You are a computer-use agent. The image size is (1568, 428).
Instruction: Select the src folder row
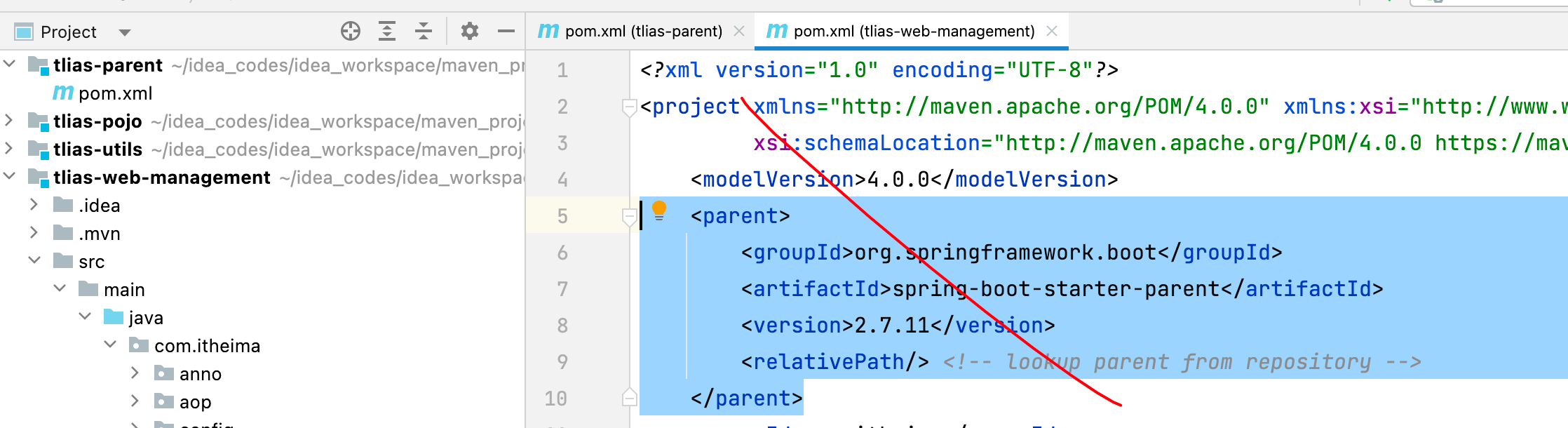(263, 261)
